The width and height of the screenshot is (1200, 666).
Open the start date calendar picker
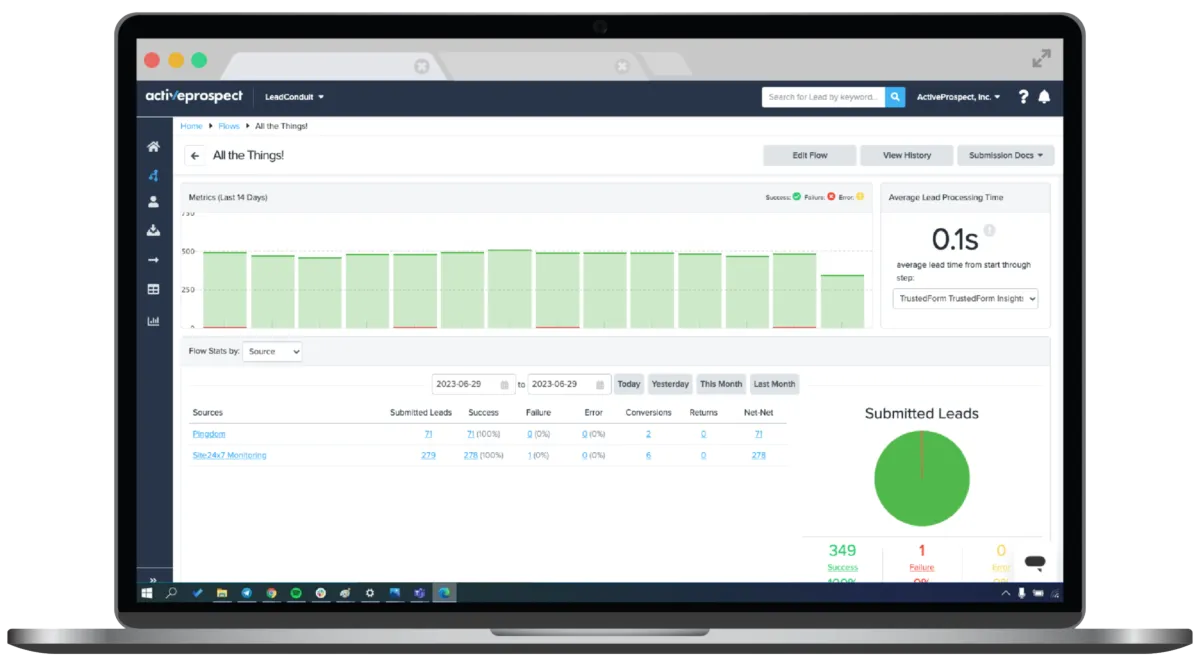[505, 384]
